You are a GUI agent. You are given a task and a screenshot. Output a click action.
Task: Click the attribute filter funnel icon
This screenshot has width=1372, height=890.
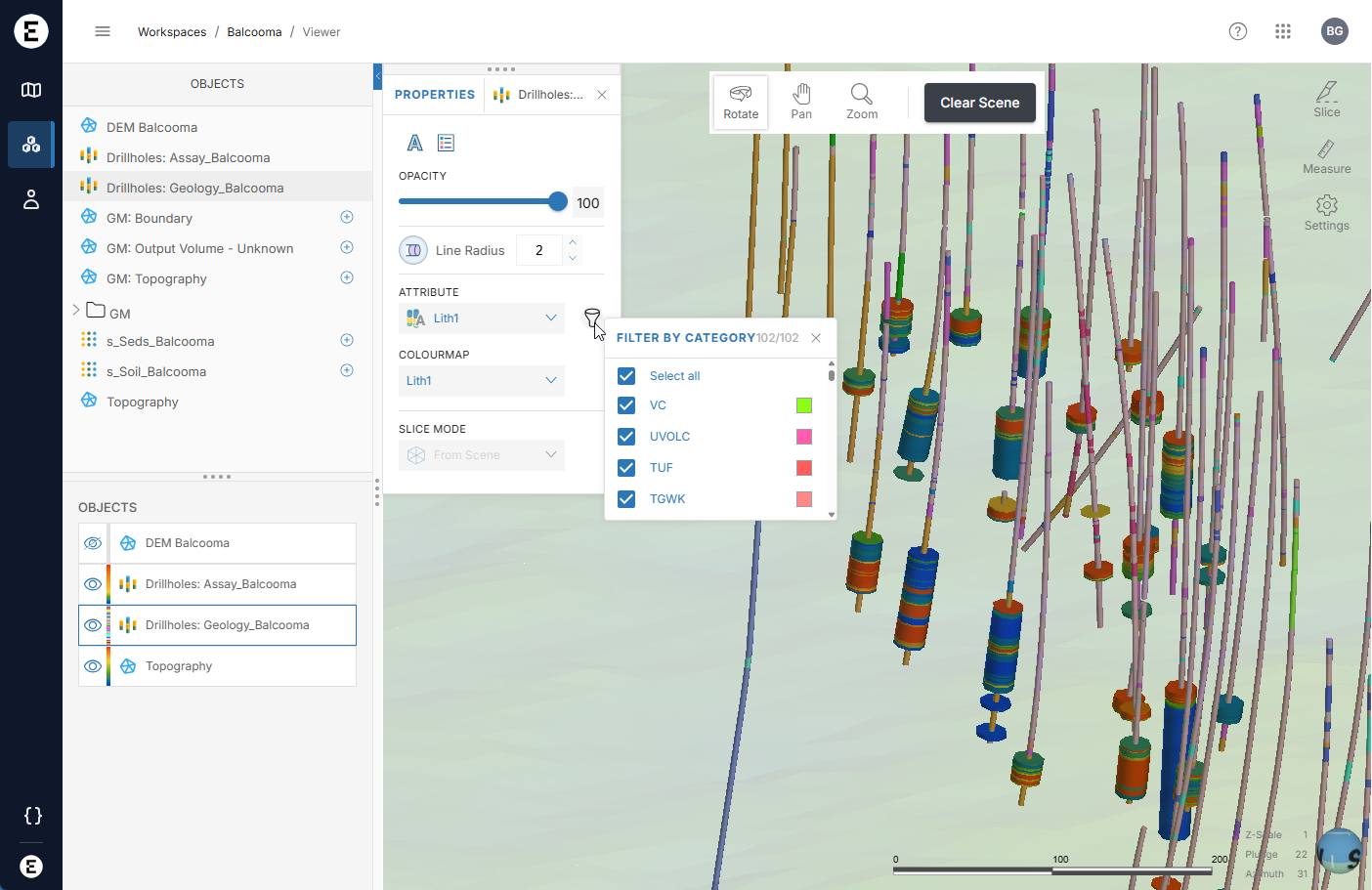[592, 318]
